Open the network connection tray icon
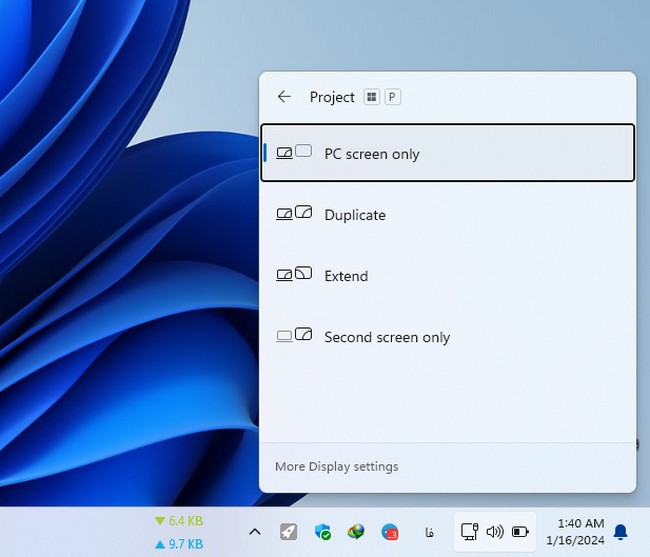650x557 pixels. click(x=470, y=531)
